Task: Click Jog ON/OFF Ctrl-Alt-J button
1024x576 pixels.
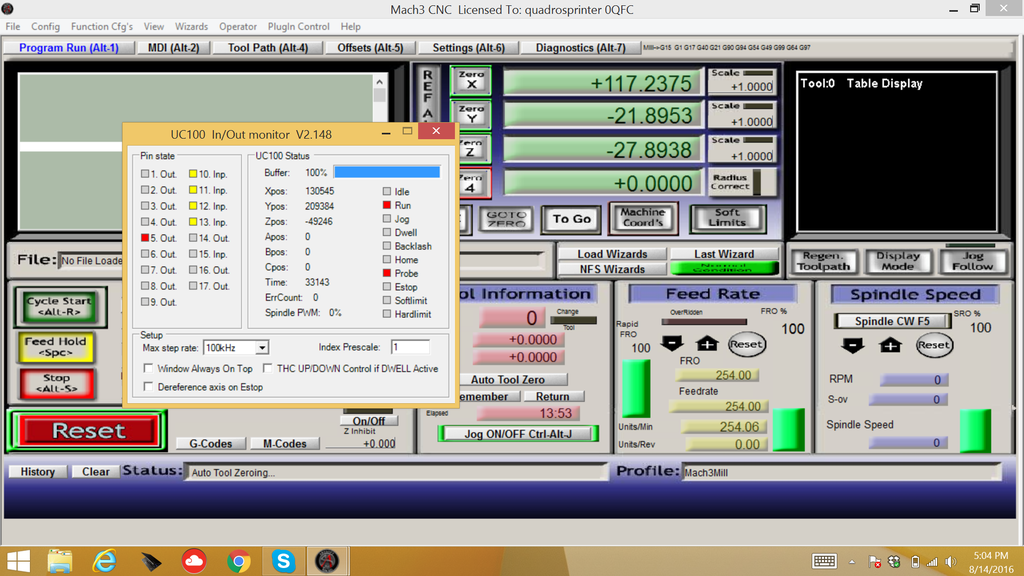Action: 518,434
